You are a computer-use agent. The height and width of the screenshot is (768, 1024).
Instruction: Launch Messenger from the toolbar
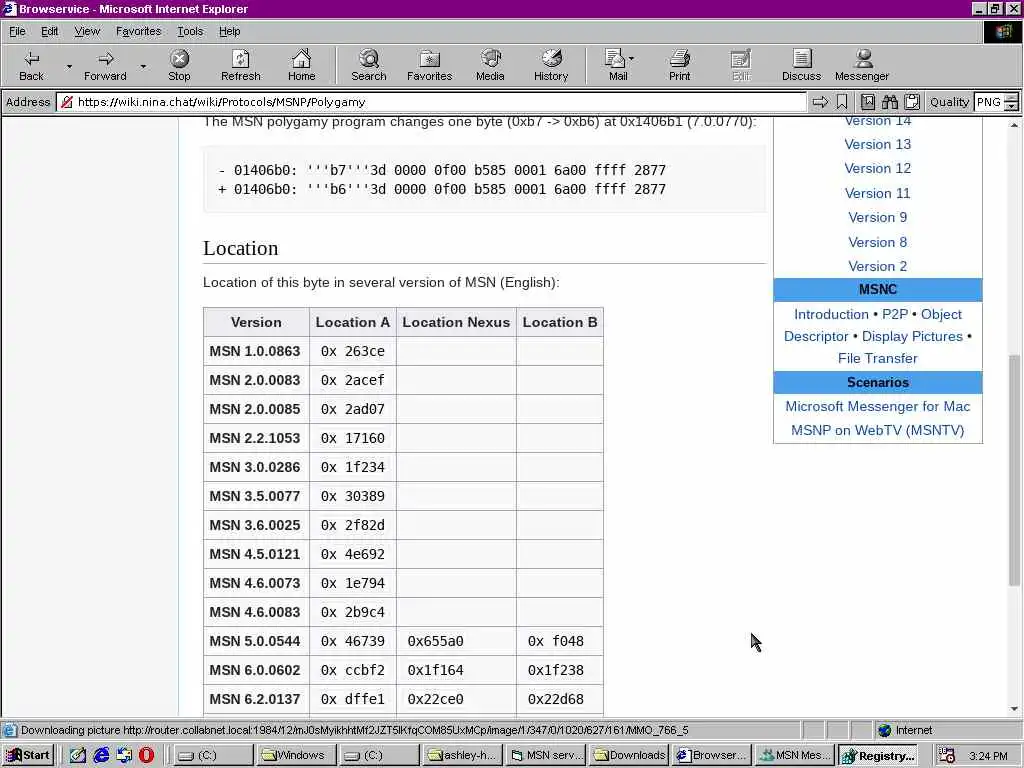(862, 65)
